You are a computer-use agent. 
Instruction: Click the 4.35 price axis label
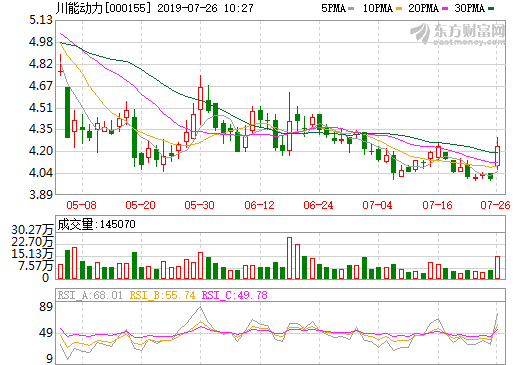[x=41, y=129]
